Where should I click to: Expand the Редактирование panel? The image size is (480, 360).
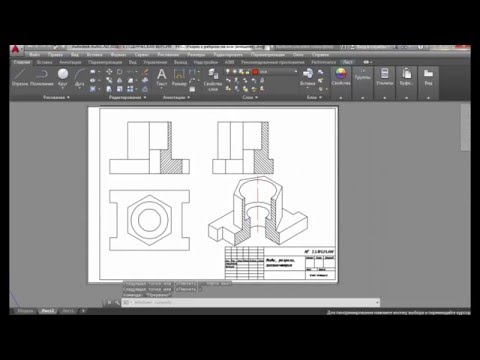pyautogui.click(x=128, y=97)
